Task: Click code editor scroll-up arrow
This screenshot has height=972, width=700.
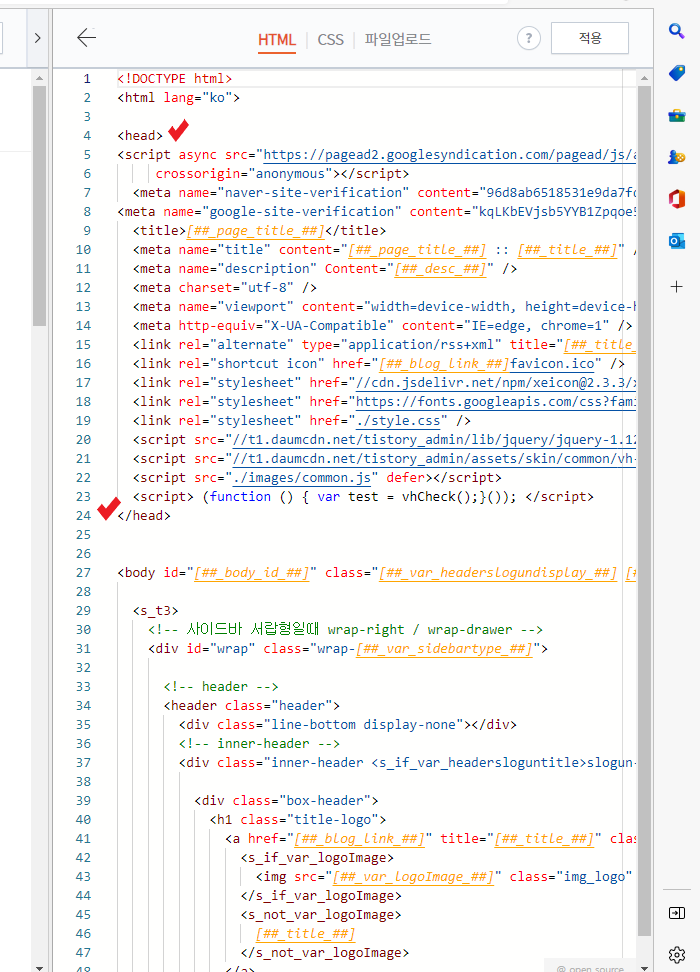Action: coord(644,78)
